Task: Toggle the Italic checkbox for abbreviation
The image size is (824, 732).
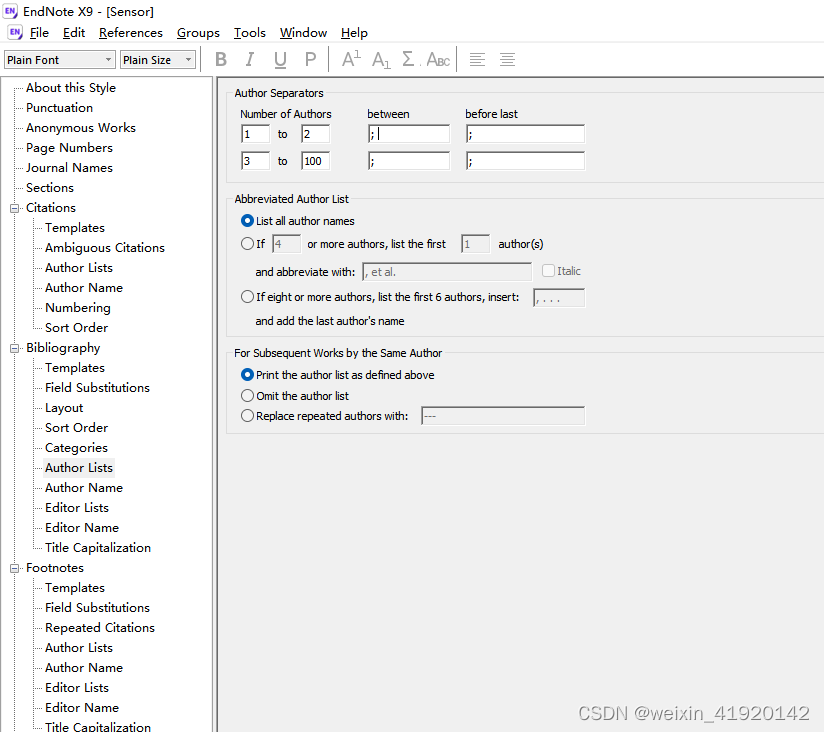Action: (548, 271)
